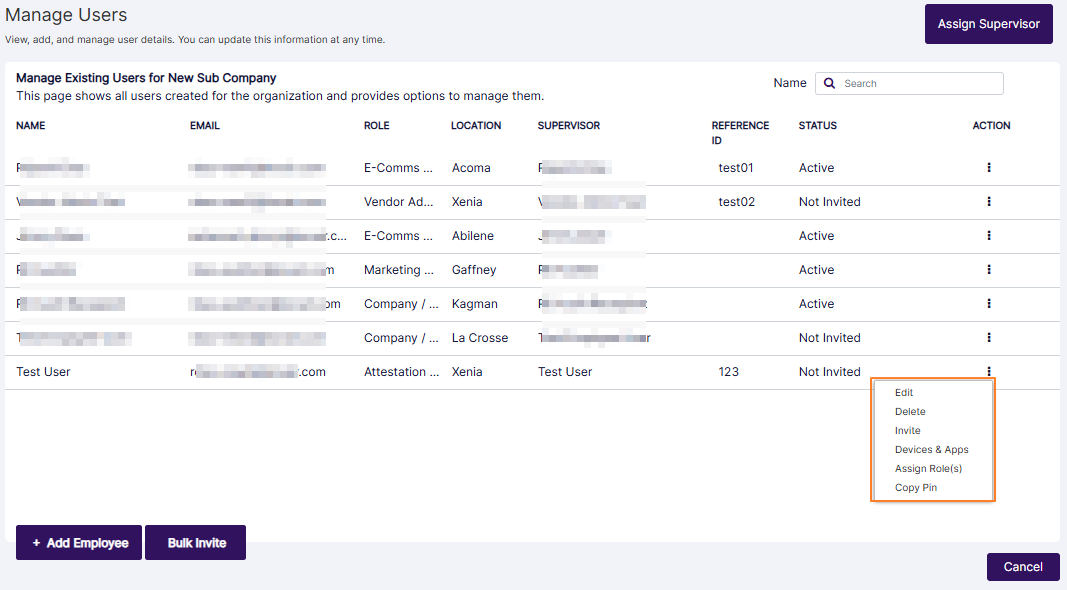
Task: Open action menu for the La Crosse user
Action: (x=988, y=337)
